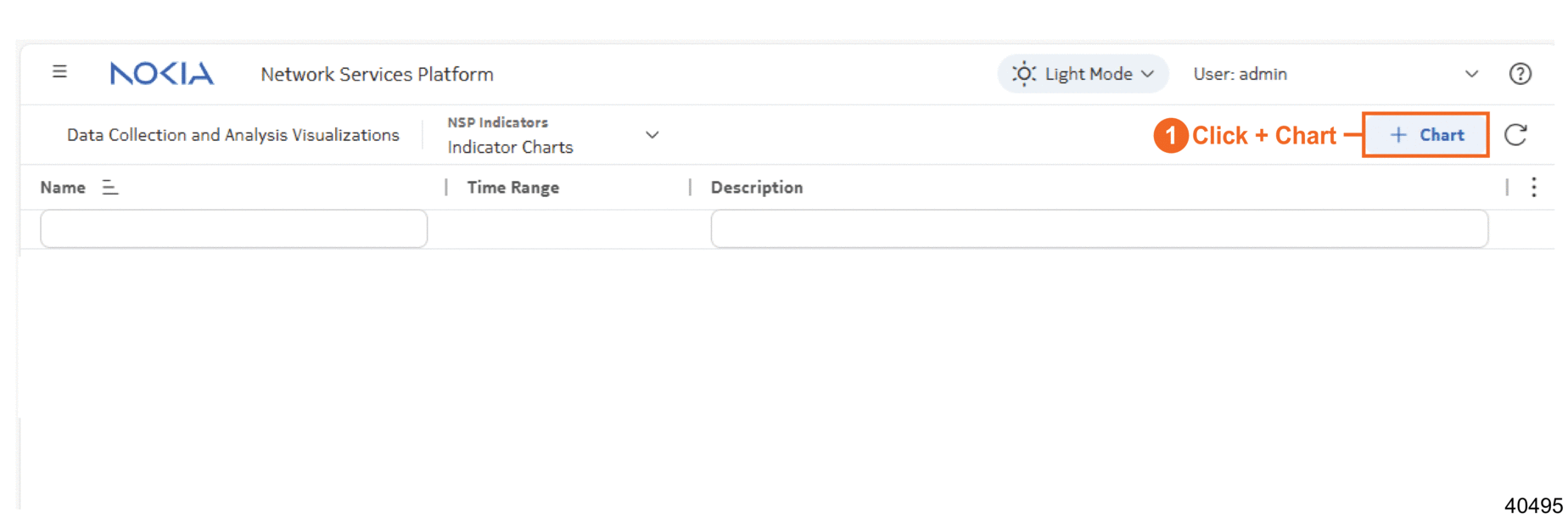Viewport: 1568px width, 524px height.
Task: Sort by the Description column header
Action: tap(756, 188)
